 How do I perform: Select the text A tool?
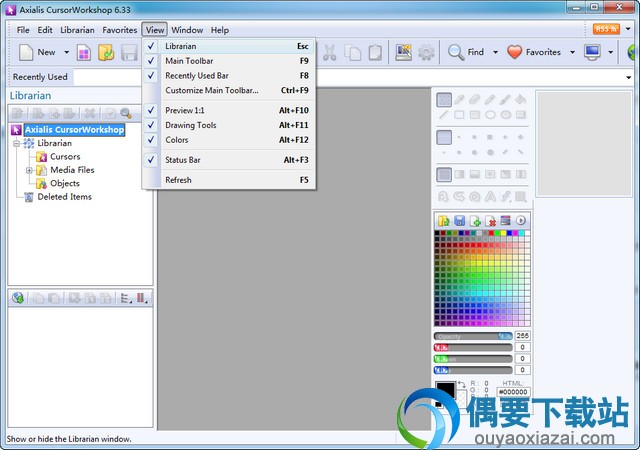point(490,197)
